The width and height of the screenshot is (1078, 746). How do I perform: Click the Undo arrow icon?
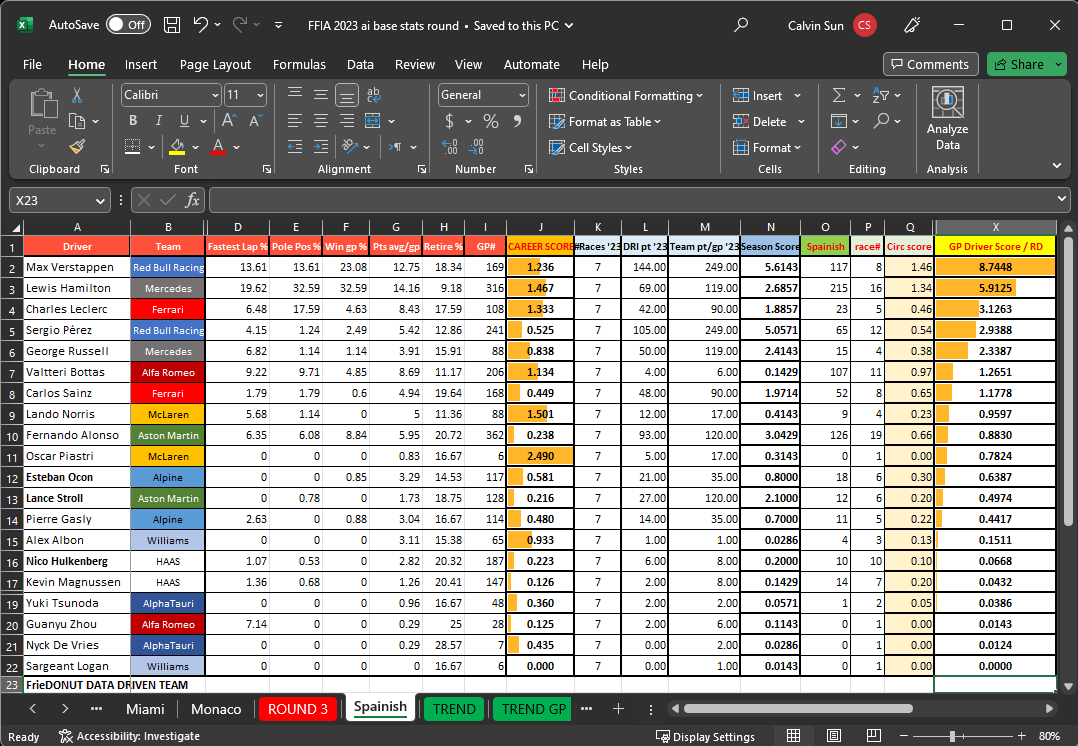pyautogui.click(x=200, y=25)
